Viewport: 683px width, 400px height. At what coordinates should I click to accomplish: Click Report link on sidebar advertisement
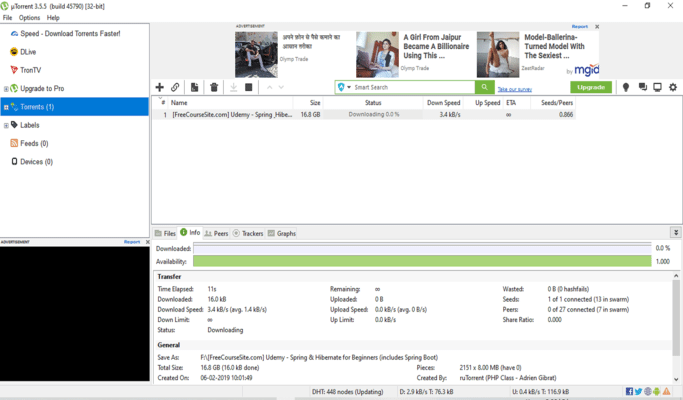click(132, 242)
